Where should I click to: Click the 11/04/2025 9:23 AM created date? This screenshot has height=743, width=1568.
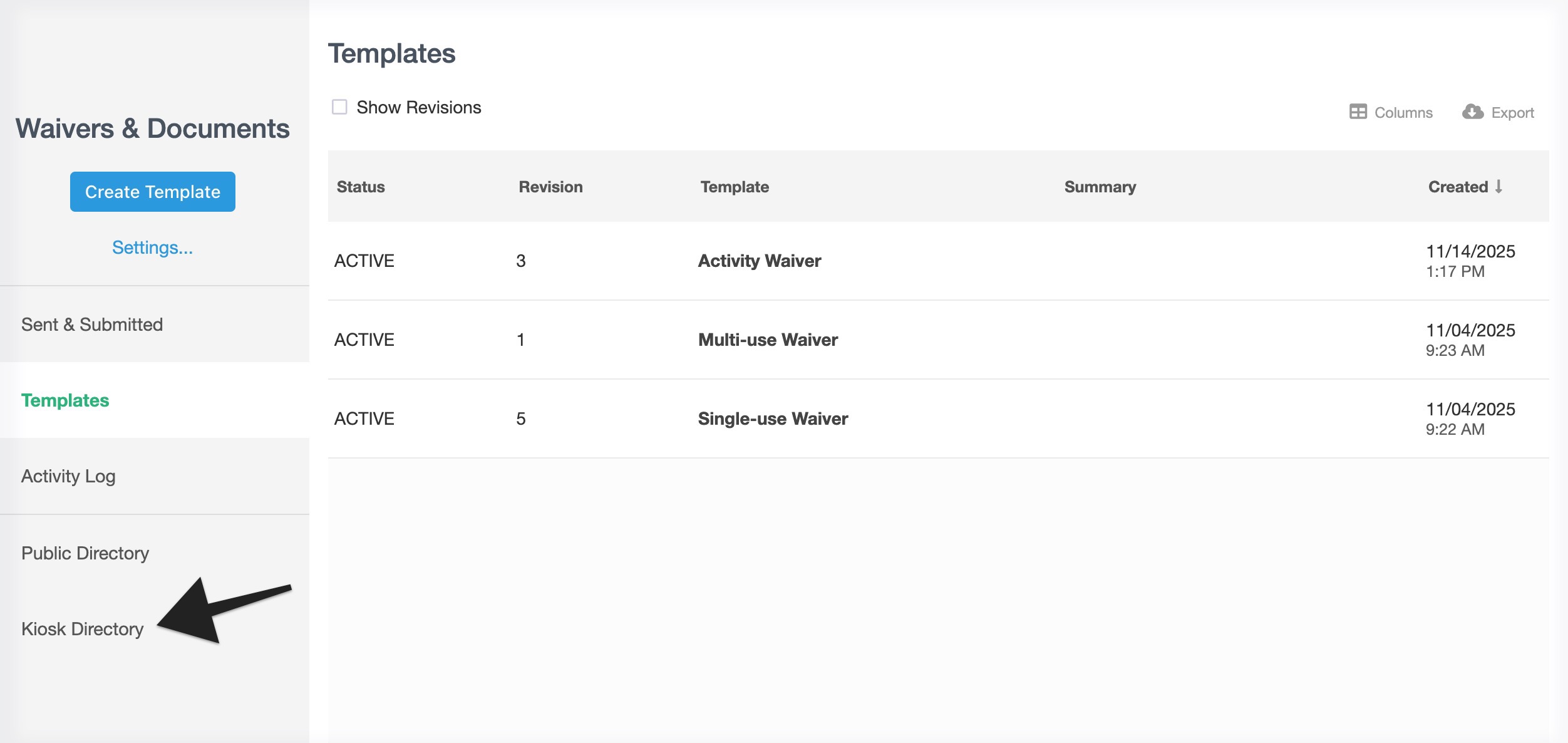point(1470,340)
